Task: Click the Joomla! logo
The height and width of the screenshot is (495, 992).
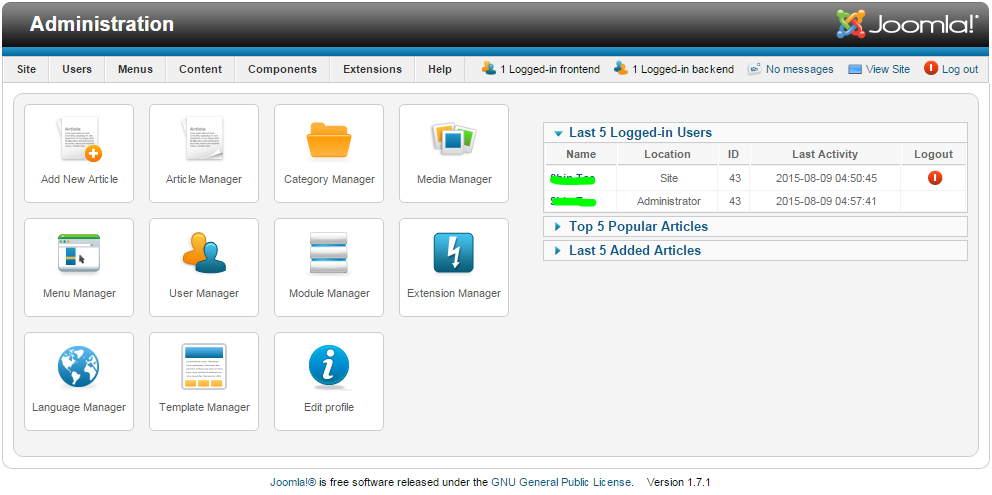Action: 907,23
